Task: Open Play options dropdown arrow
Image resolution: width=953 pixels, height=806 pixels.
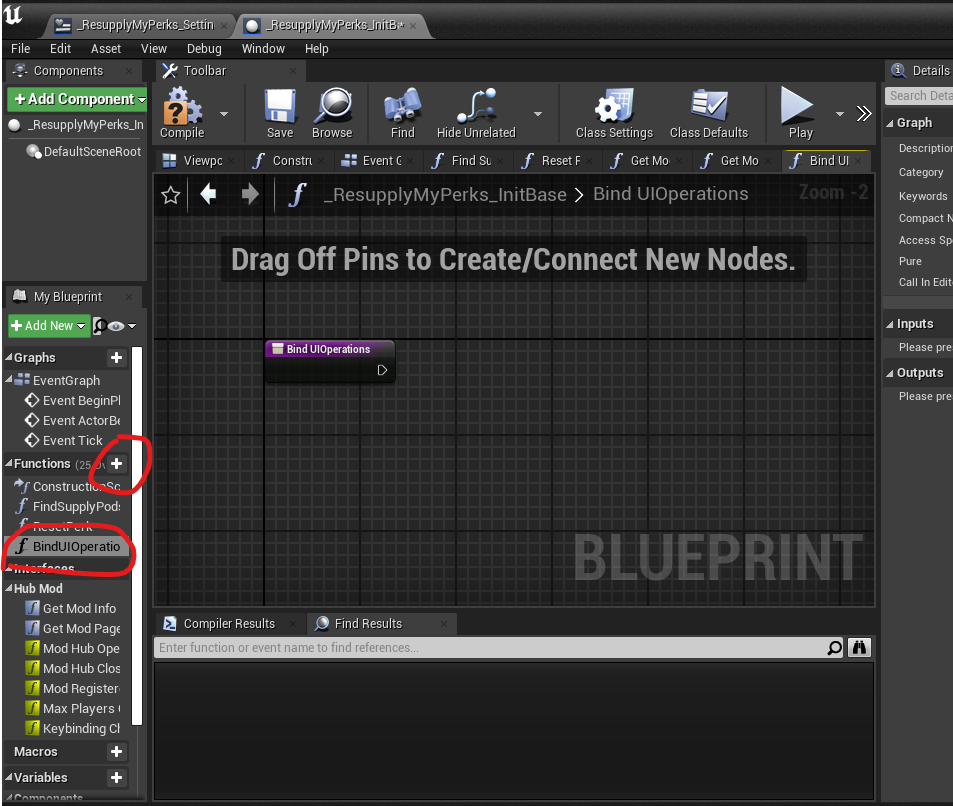Action: tap(840, 114)
